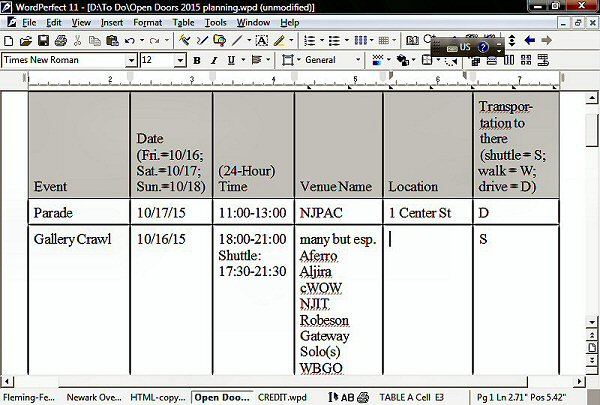Open a file with the folder icon
This screenshot has height=405, width=600.
(x=26, y=41)
